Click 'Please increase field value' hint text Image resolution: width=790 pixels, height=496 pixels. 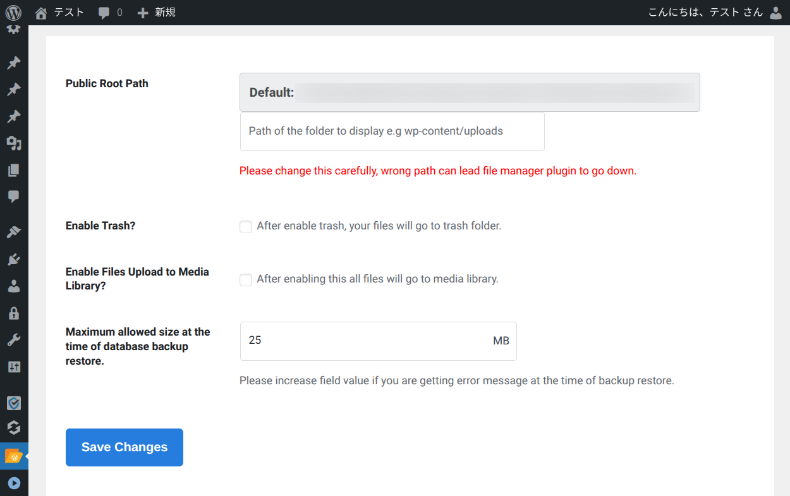[456, 381]
